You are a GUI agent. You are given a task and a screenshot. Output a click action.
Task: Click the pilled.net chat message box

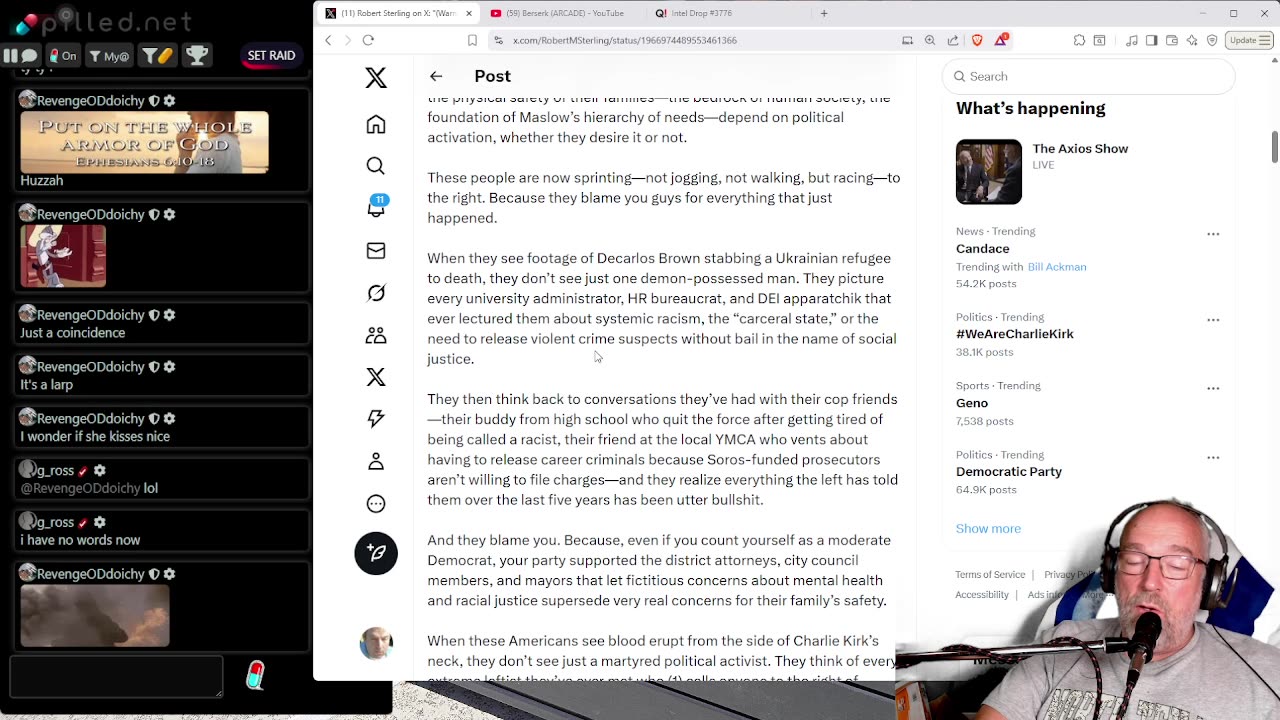click(116, 676)
